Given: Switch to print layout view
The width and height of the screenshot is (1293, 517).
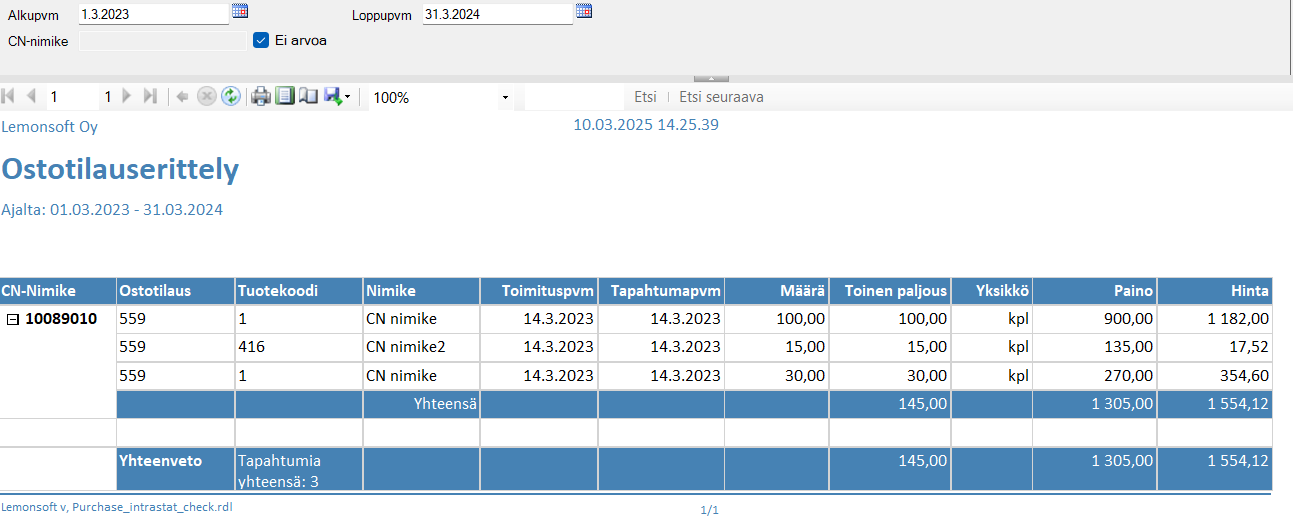Looking at the screenshot, I should click(x=285, y=97).
